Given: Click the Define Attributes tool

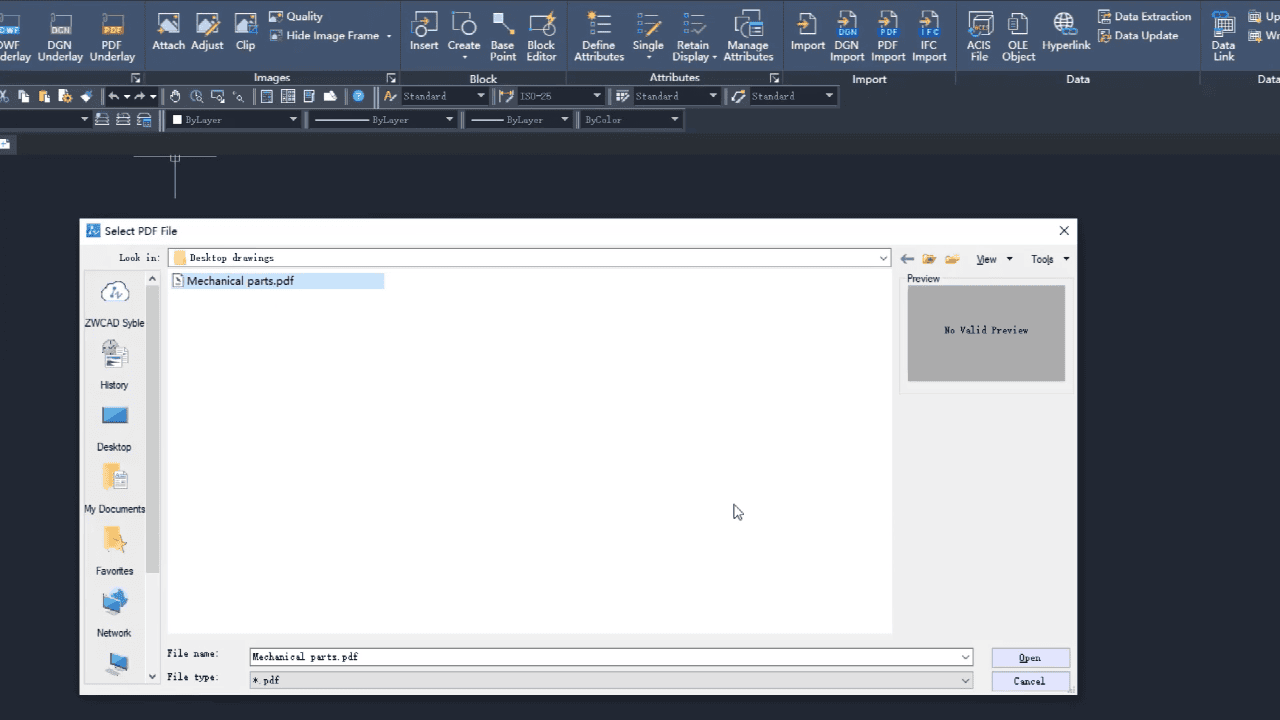Looking at the screenshot, I should pos(599,37).
